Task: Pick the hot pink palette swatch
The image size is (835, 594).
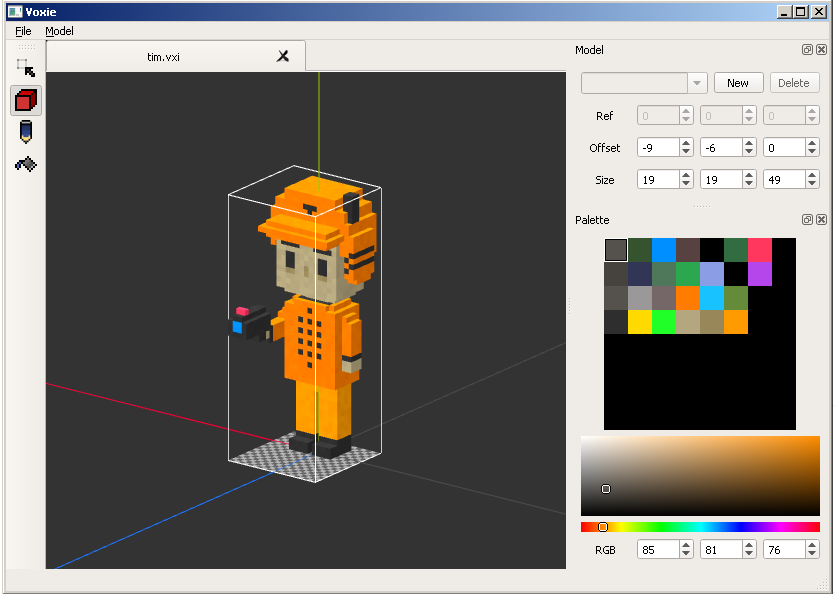Action: pyautogui.click(x=760, y=250)
